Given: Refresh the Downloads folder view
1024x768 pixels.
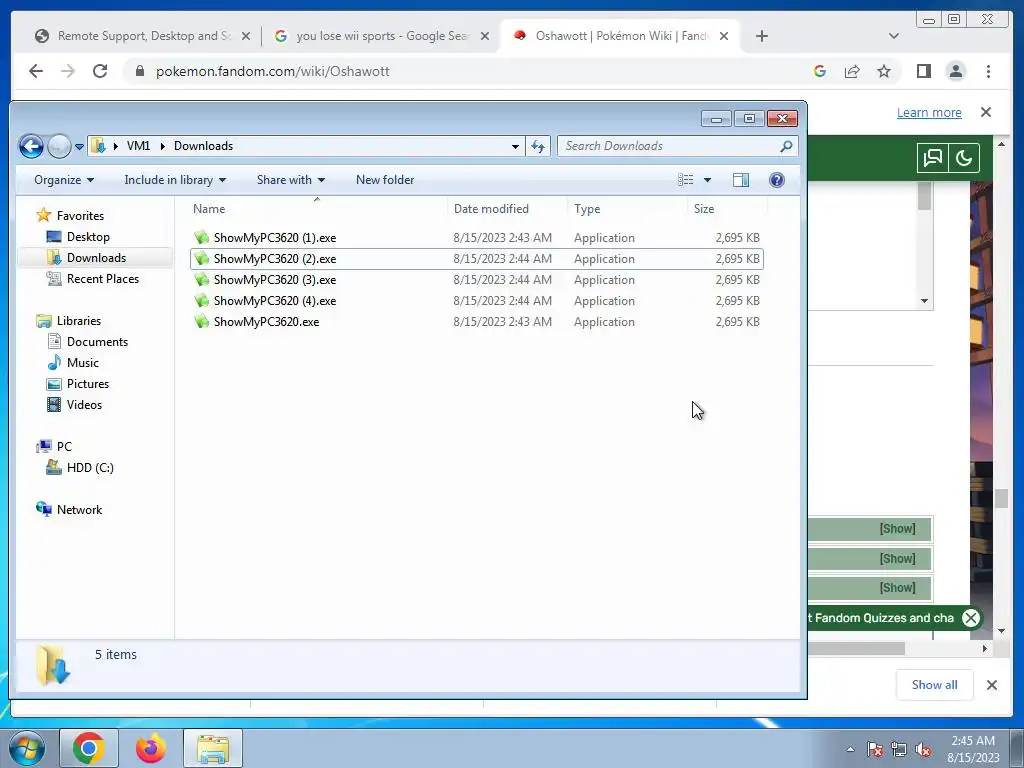Looking at the screenshot, I should [538, 146].
